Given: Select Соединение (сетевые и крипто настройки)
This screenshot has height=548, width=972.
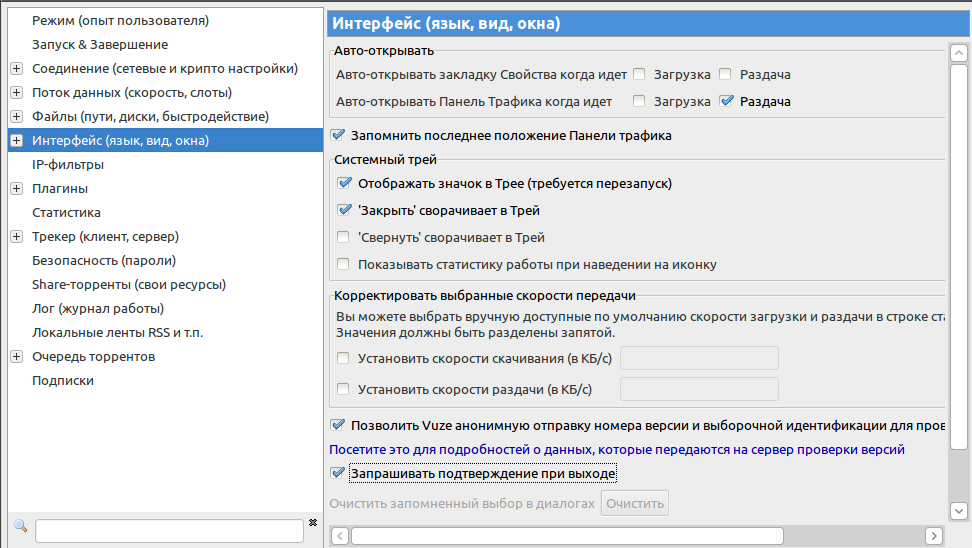Looking at the screenshot, I should pyautogui.click(x=165, y=68).
